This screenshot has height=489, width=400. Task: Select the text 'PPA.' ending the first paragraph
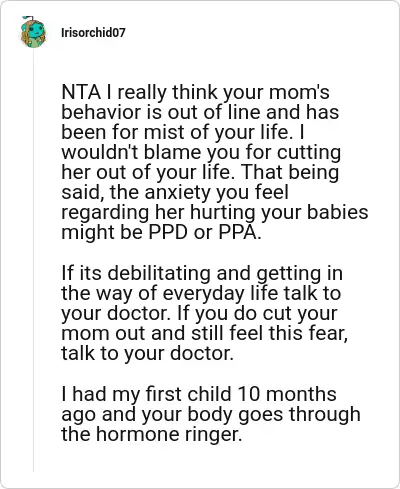pos(240,232)
